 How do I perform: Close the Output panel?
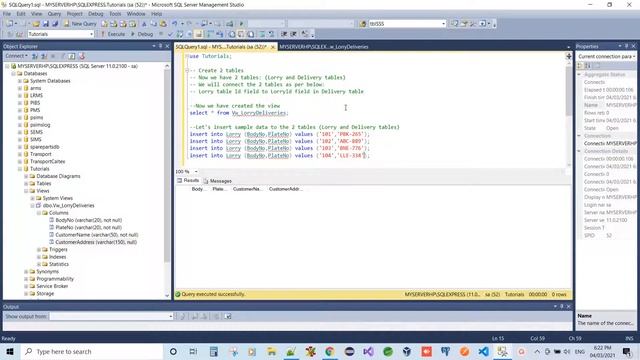(569, 307)
